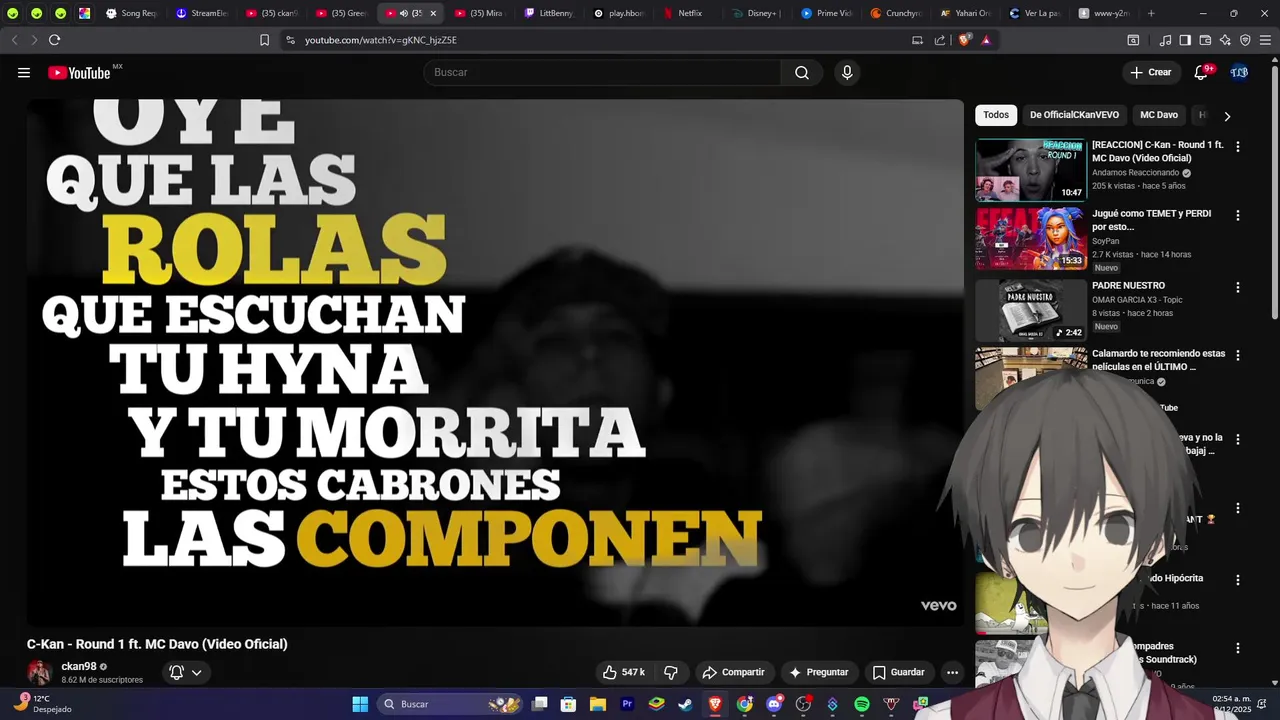Viewport: 1280px width, 720px height.
Task: Open the account avatar menu
Action: (x=1239, y=72)
